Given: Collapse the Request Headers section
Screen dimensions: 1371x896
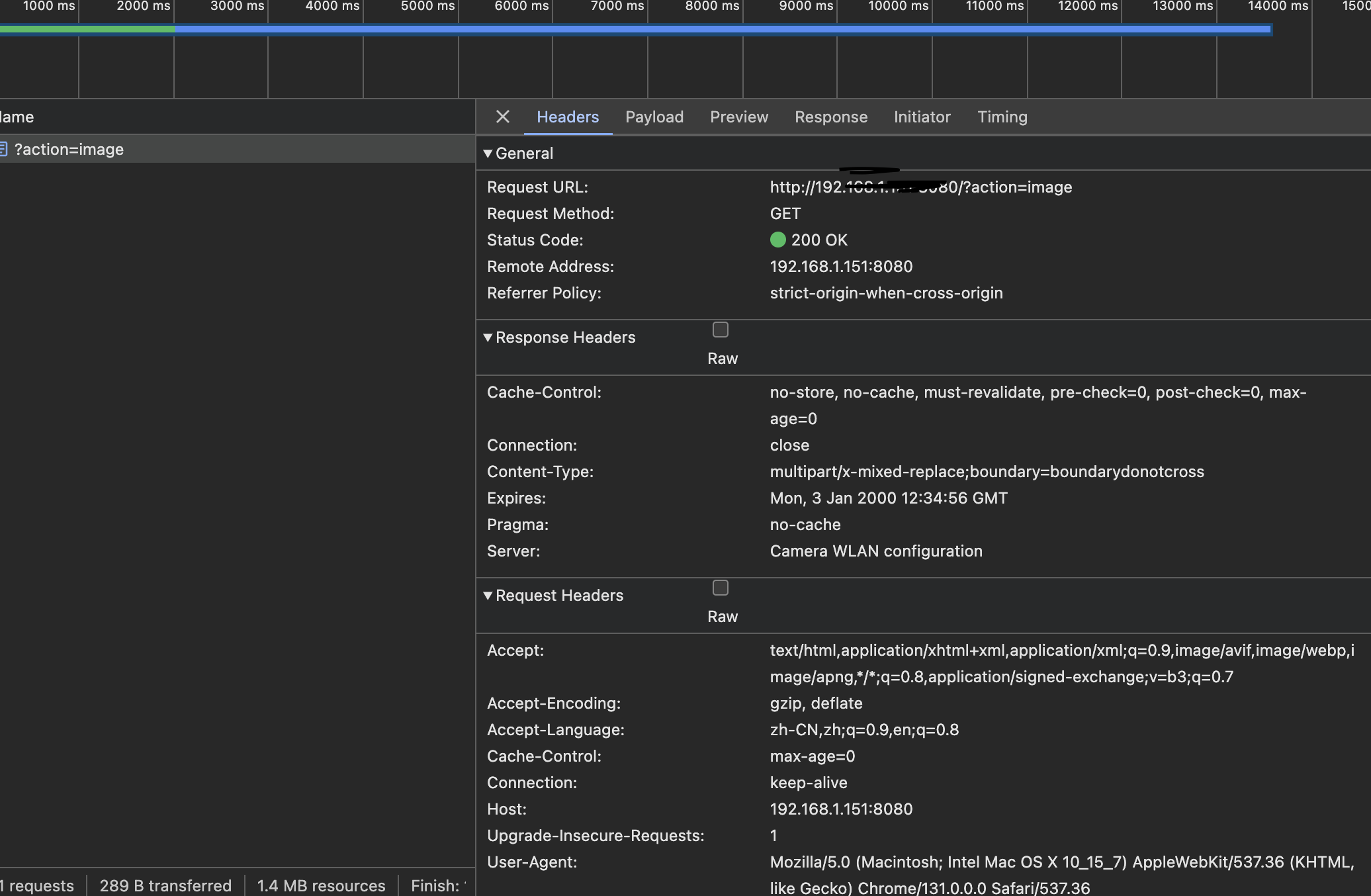Looking at the screenshot, I should click(488, 596).
